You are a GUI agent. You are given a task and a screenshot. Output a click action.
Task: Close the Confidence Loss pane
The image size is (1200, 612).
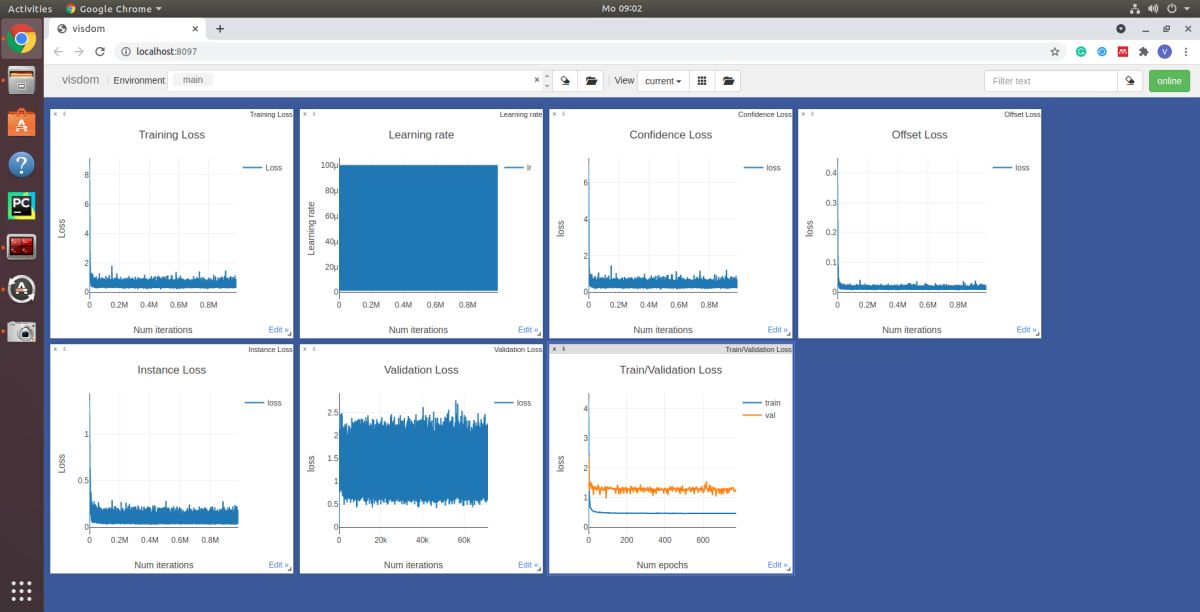(x=554, y=113)
